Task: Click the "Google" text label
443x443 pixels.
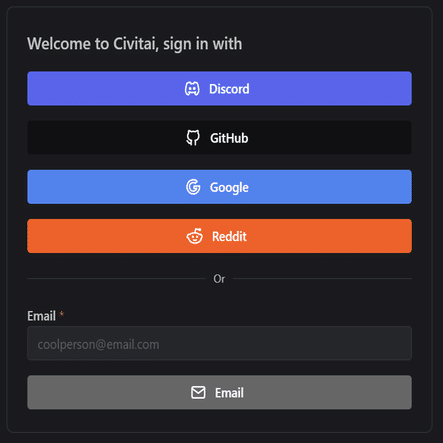Action: (x=229, y=188)
